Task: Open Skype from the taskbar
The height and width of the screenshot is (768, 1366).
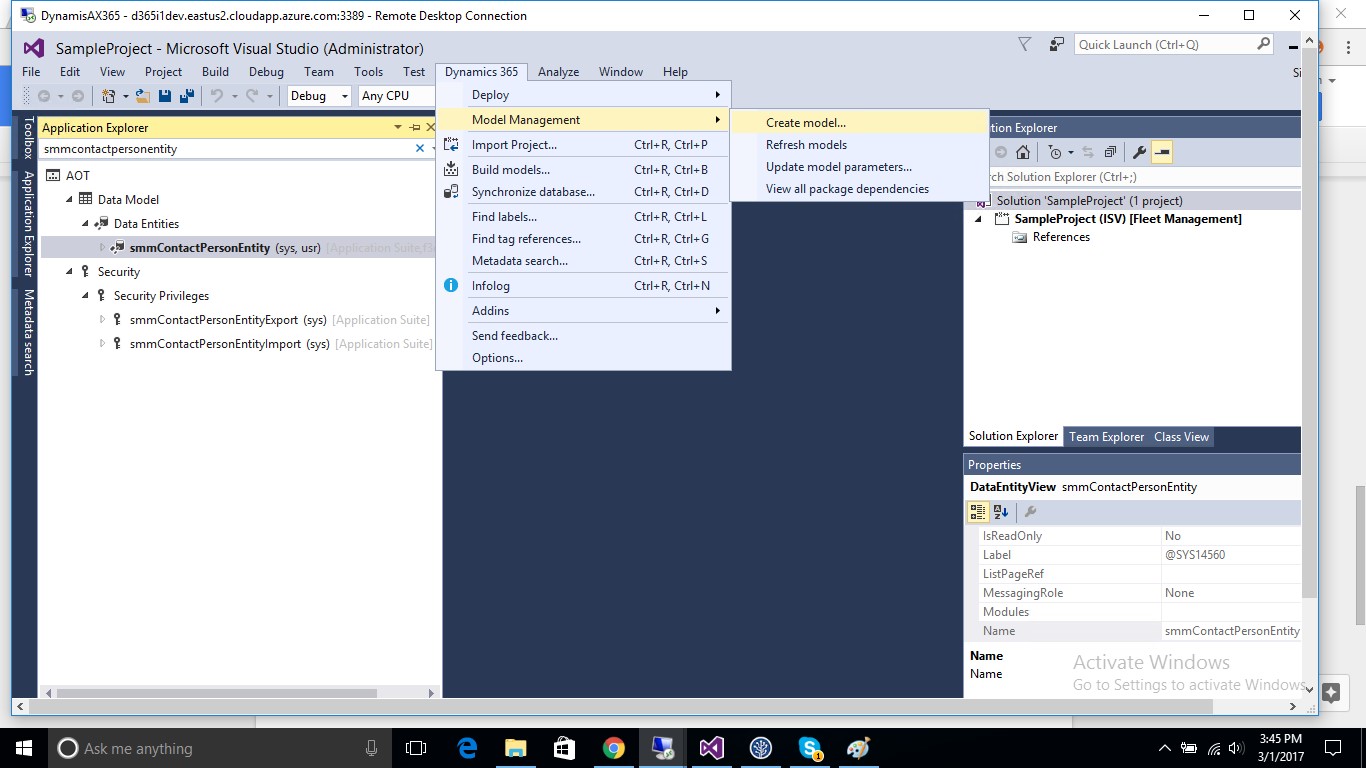Action: point(810,748)
